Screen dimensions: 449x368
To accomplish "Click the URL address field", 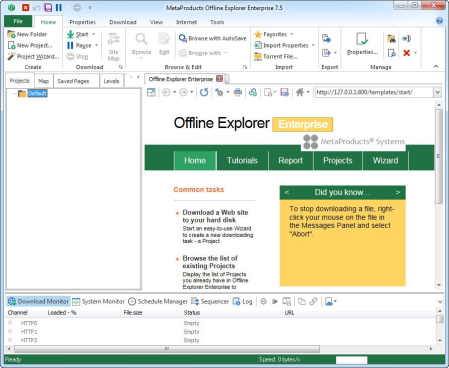I will pos(374,92).
